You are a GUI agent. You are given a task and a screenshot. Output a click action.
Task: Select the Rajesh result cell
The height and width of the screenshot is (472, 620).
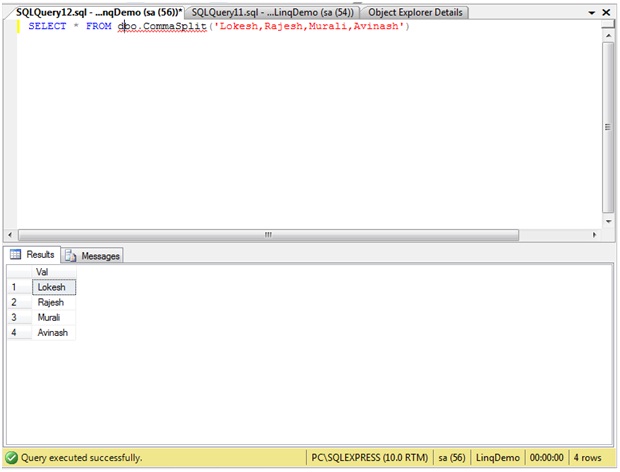pyautogui.click(x=54, y=302)
